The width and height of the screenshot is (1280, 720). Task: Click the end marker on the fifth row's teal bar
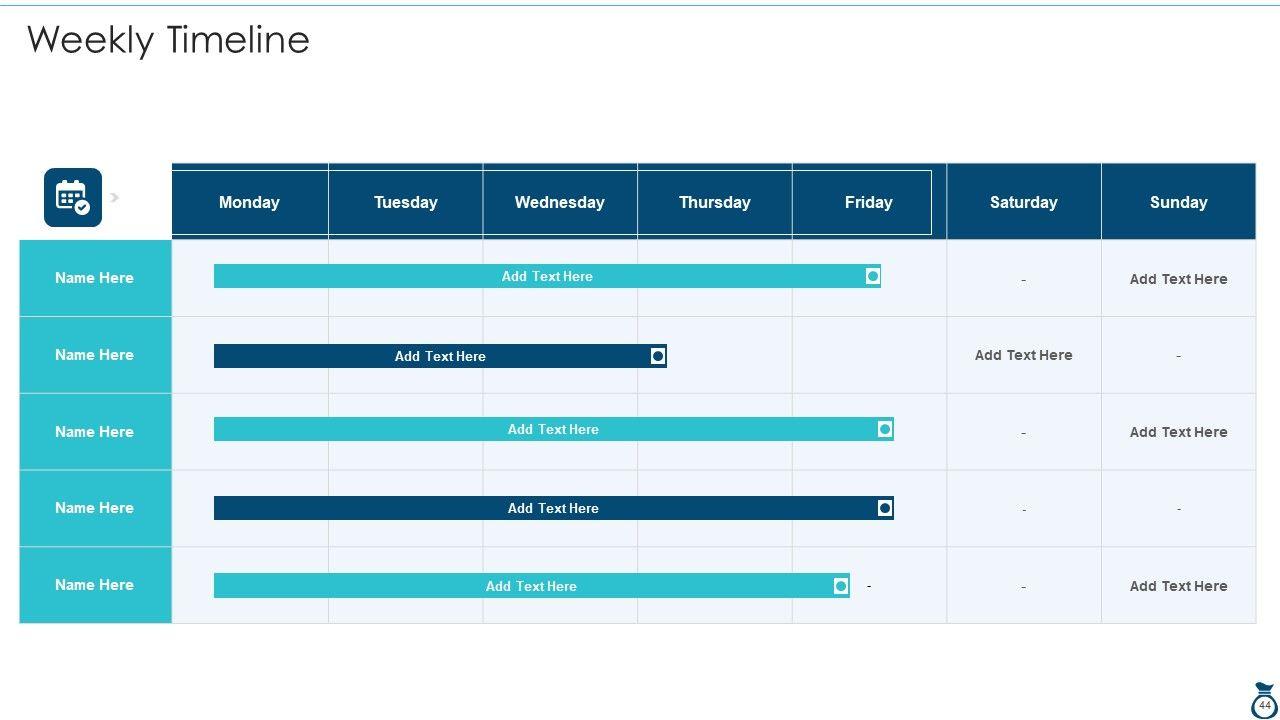(841, 586)
